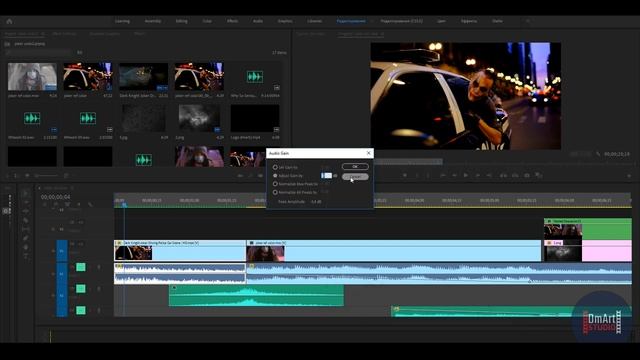This screenshot has width=640, height=360.
Task: Toggle timeline snap magnet icon
Action: 56,204
